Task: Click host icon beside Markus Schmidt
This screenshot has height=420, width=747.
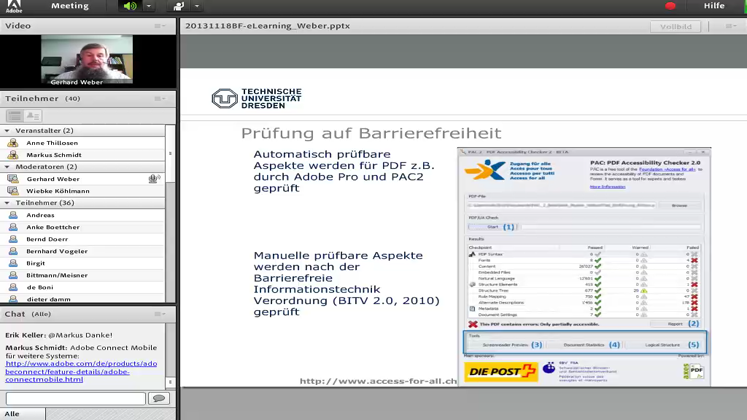Action: coord(13,155)
